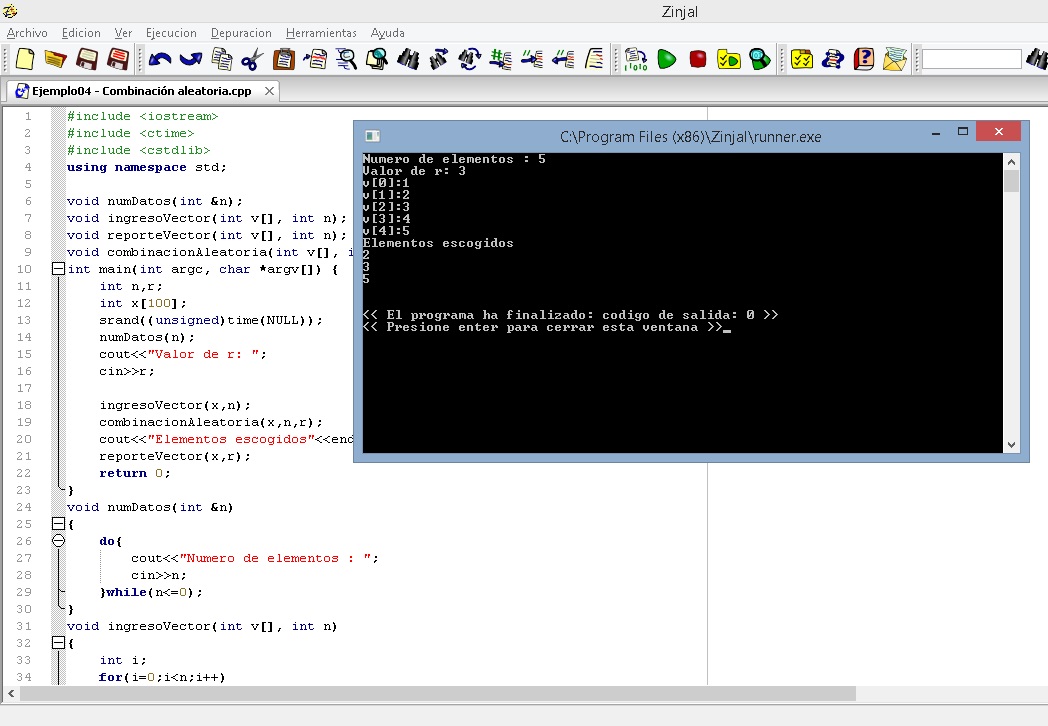Save the current file
The width and height of the screenshot is (1048, 726).
coord(86,61)
